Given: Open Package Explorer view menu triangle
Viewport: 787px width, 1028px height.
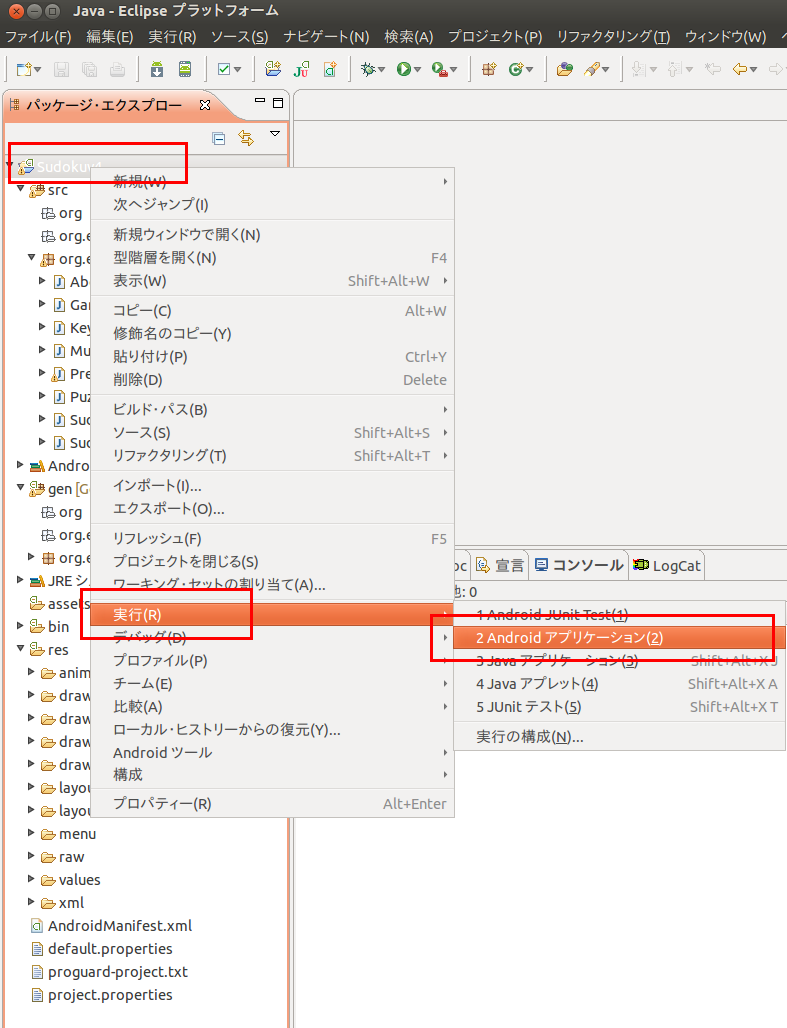Looking at the screenshot, I should coord(275,134).
